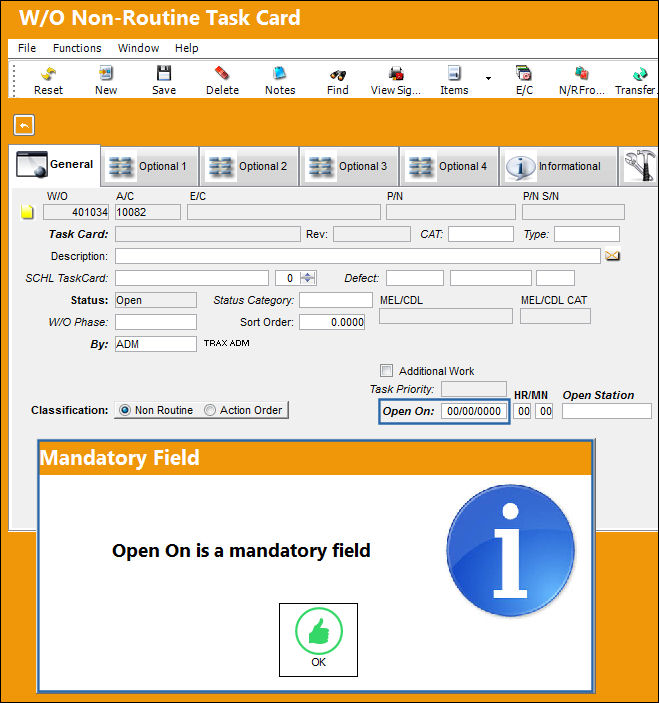Click the Open On date field
659x703 pixels.
474,411
